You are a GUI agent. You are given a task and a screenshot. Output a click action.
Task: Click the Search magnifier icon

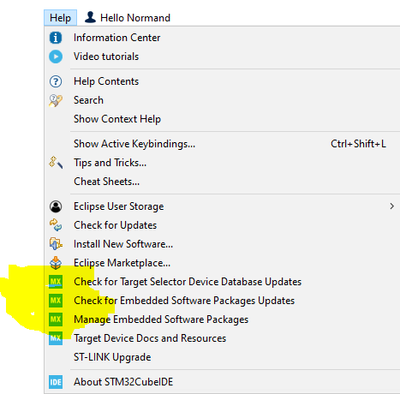56,100
